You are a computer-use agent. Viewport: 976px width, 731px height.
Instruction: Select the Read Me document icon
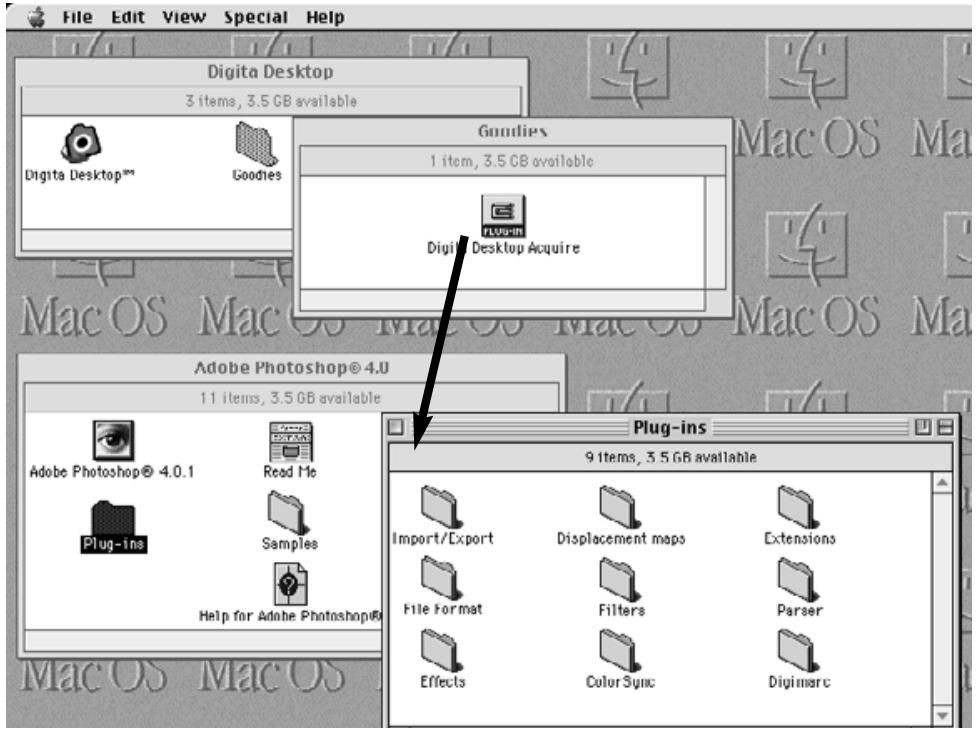(290, 441)
